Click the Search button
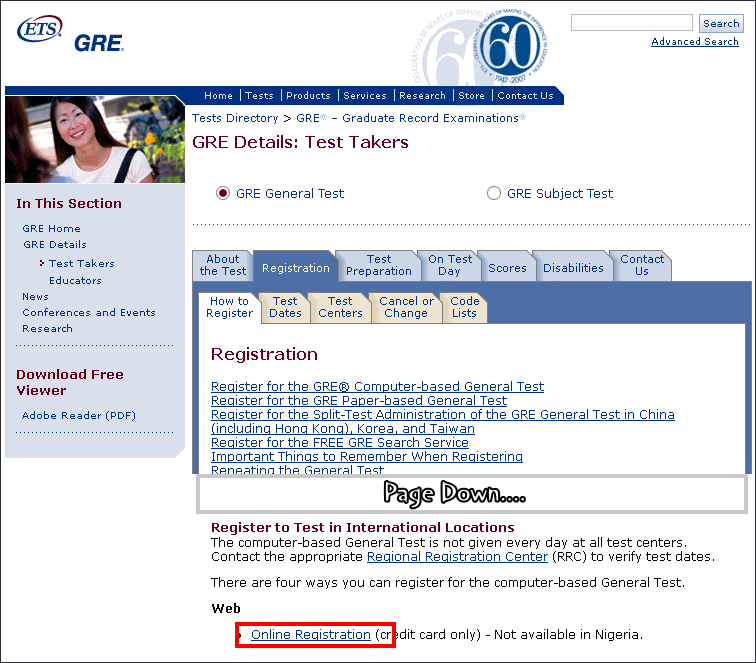Viewport: 756px width, 663px height. click(x=721, y=23)
